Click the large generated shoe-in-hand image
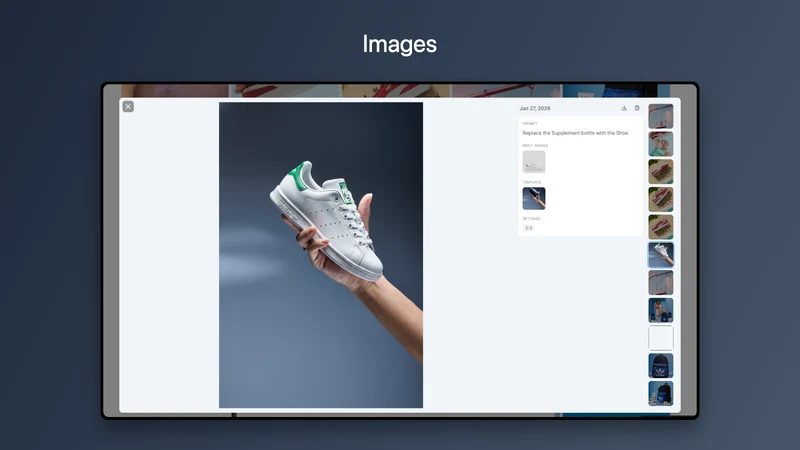 321,255
